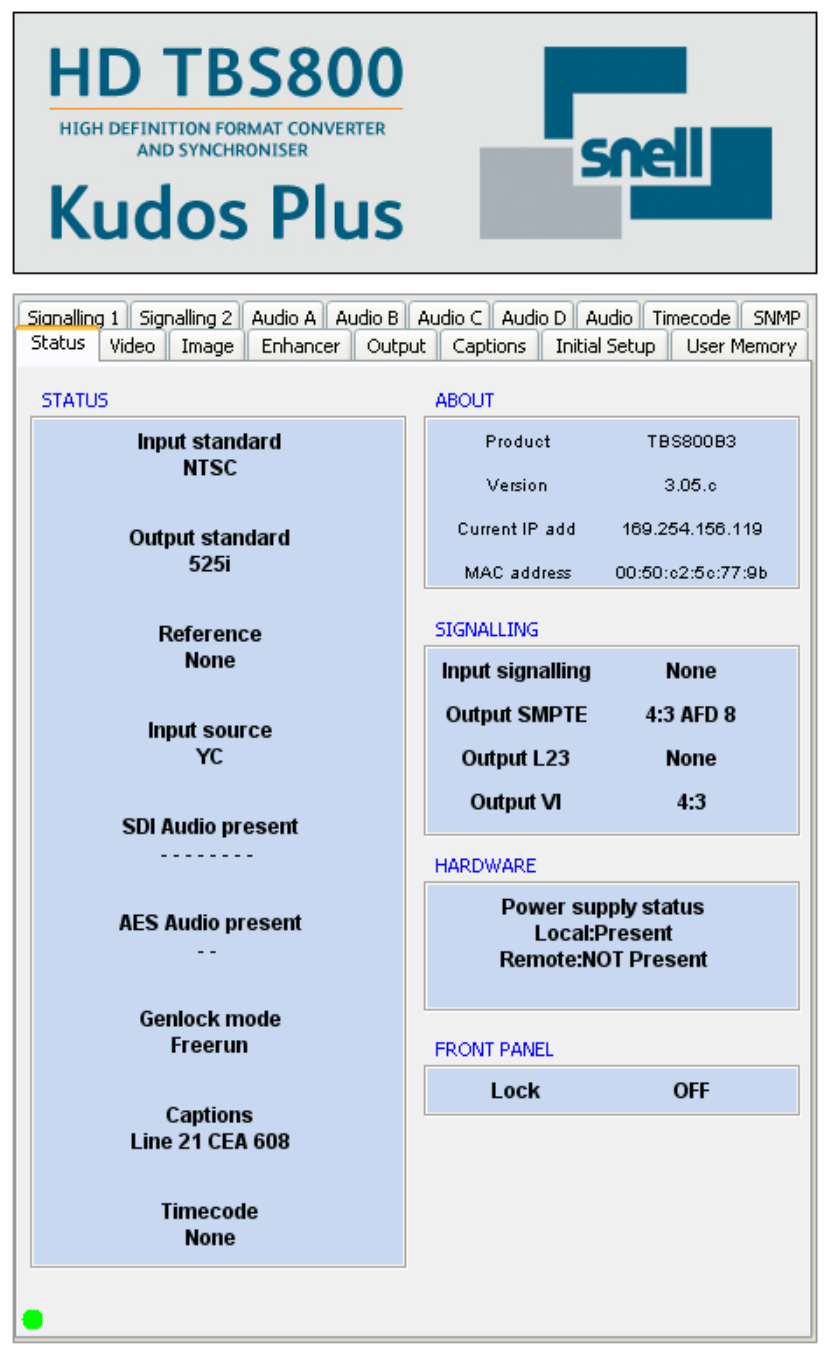Click the Snell logo in the banner
Image resolution: width=829 pixels, height=1347 pixels.
pyautogui.click(x=626, y=142)
